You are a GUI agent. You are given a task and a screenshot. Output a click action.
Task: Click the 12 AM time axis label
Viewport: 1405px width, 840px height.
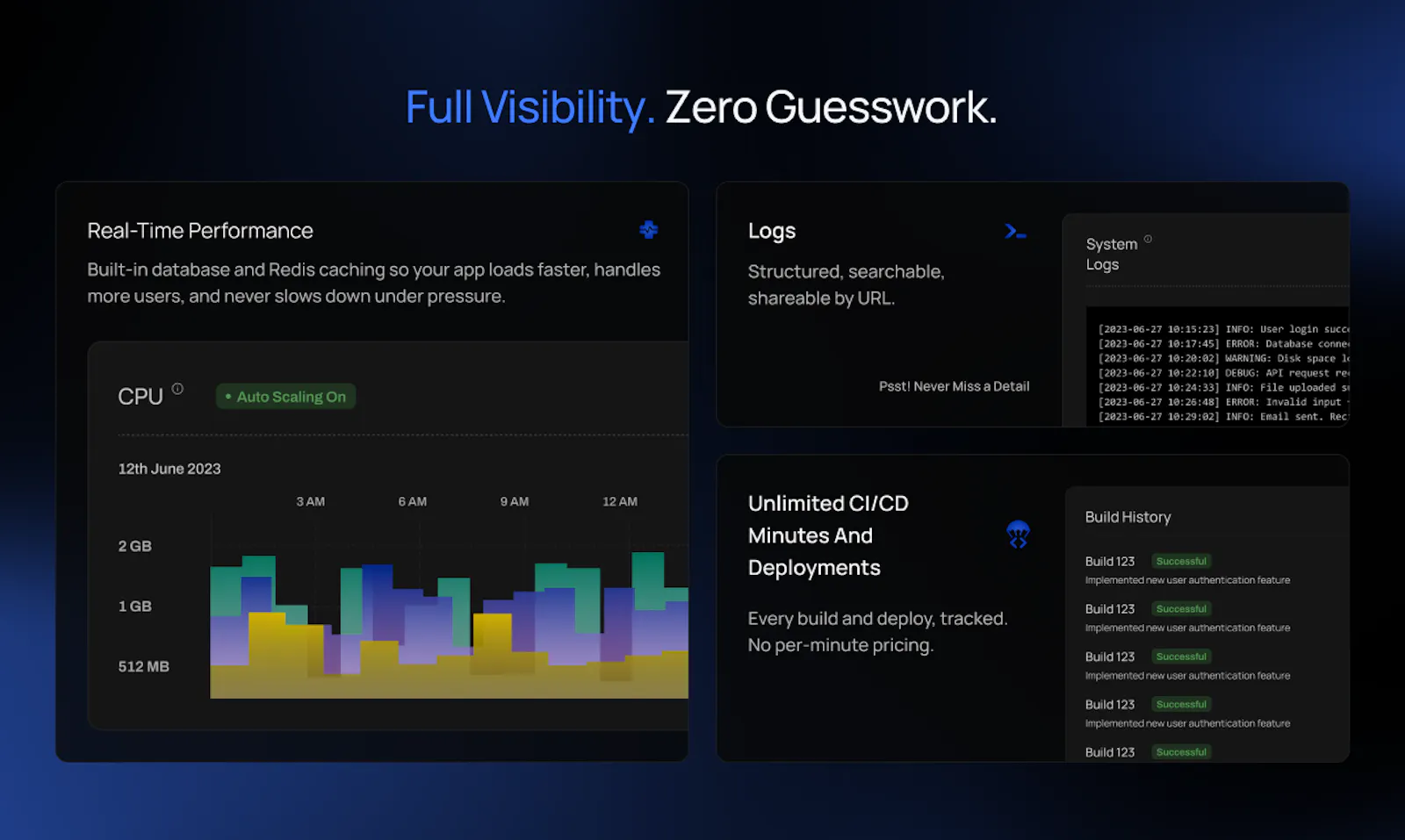pyautogui.click(x=620, y=502)
